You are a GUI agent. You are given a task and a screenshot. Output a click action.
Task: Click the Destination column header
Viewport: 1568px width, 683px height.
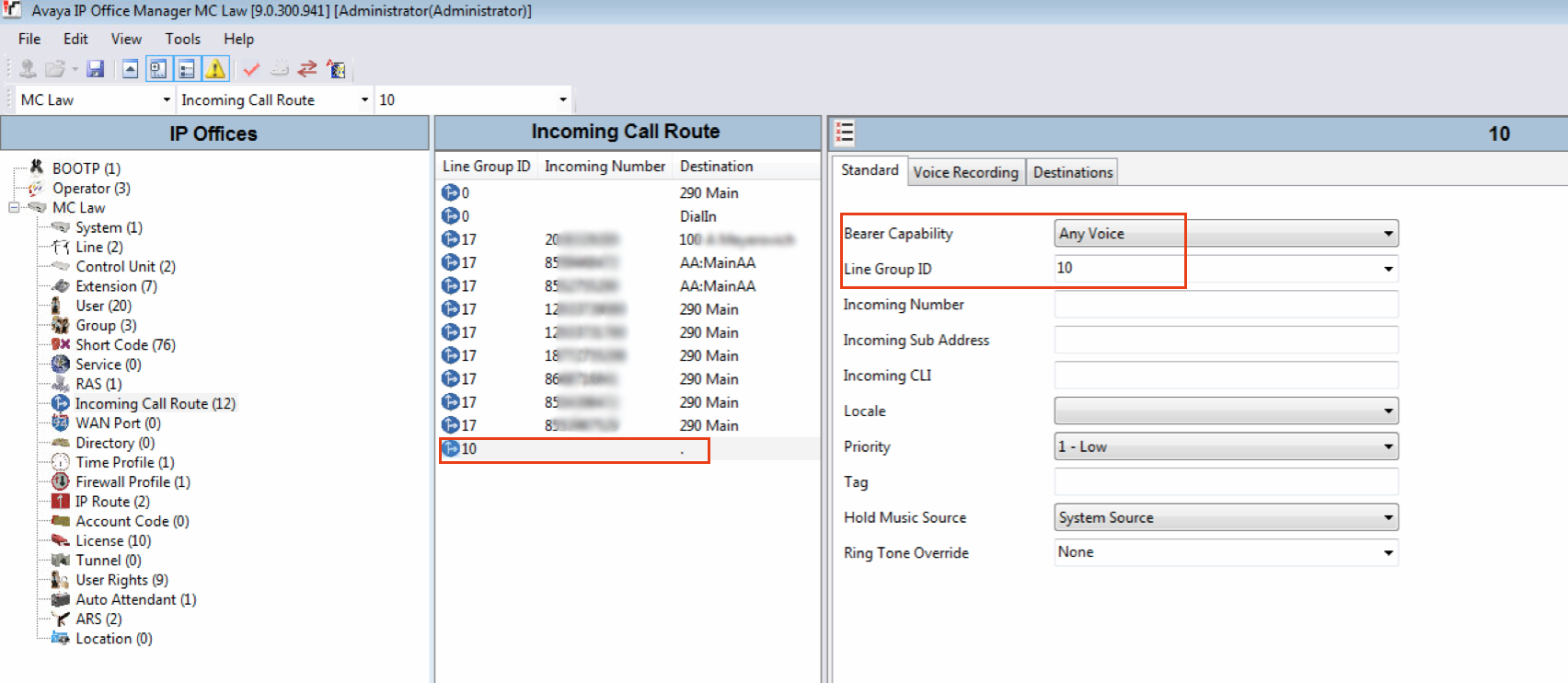(716, 167)
